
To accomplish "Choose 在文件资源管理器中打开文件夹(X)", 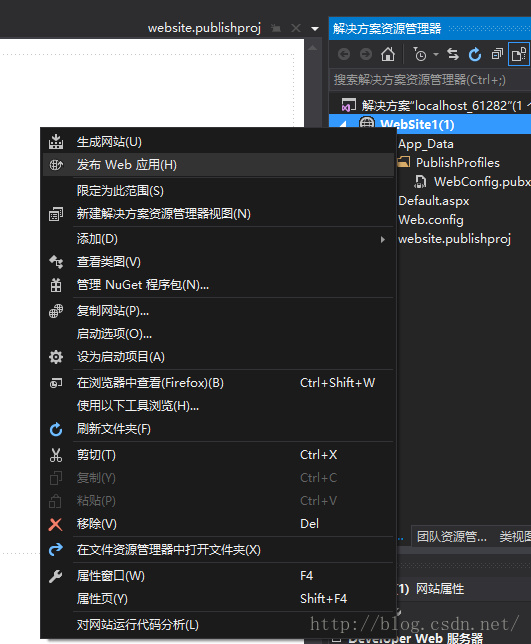I will point(218,550).
